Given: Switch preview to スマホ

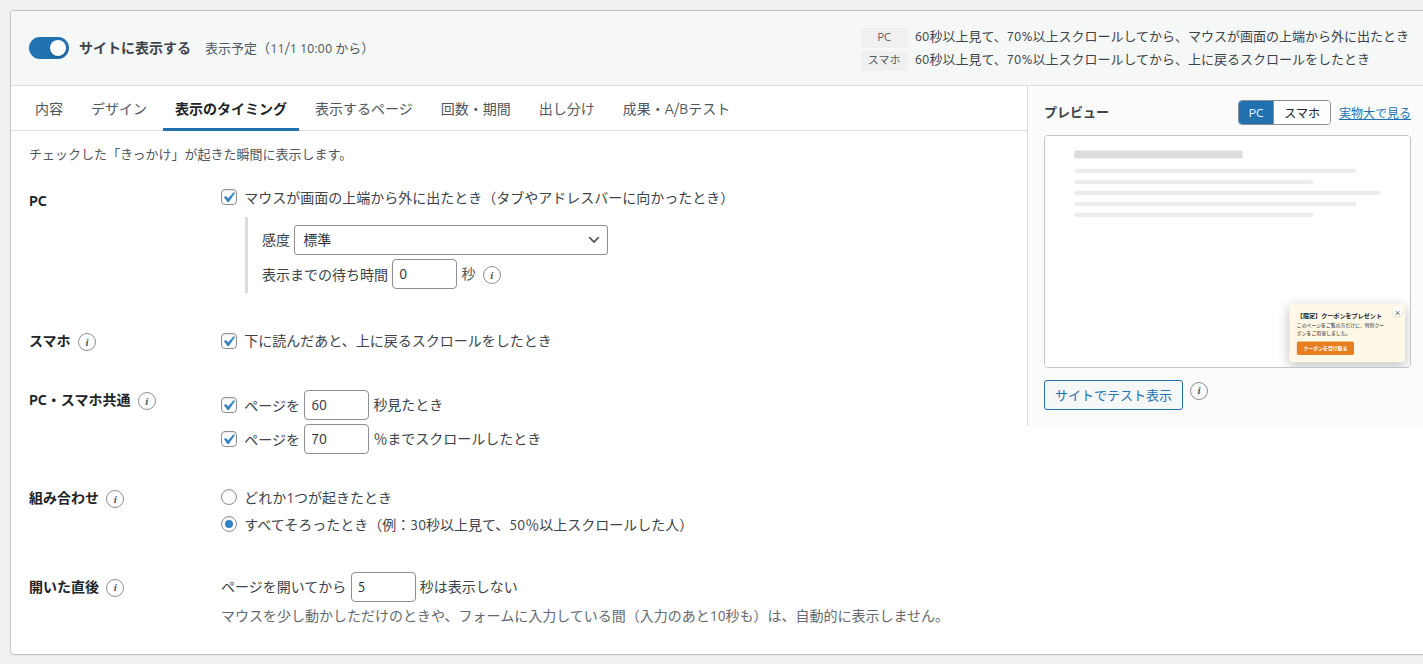Looking at the screenshot, I should pos(1302,113).
